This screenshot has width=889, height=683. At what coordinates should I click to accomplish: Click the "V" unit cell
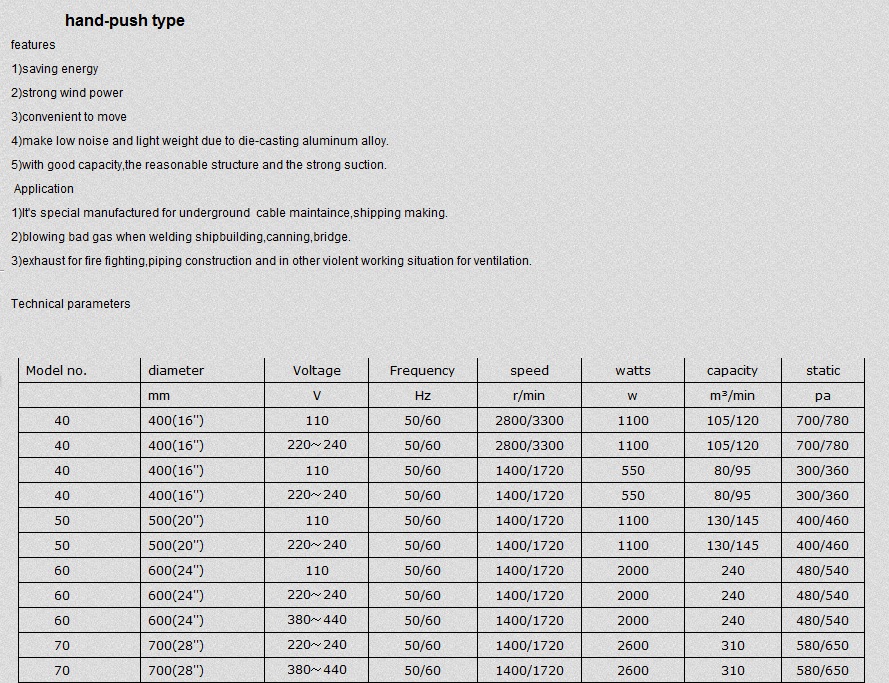click(x=316, y=396)
